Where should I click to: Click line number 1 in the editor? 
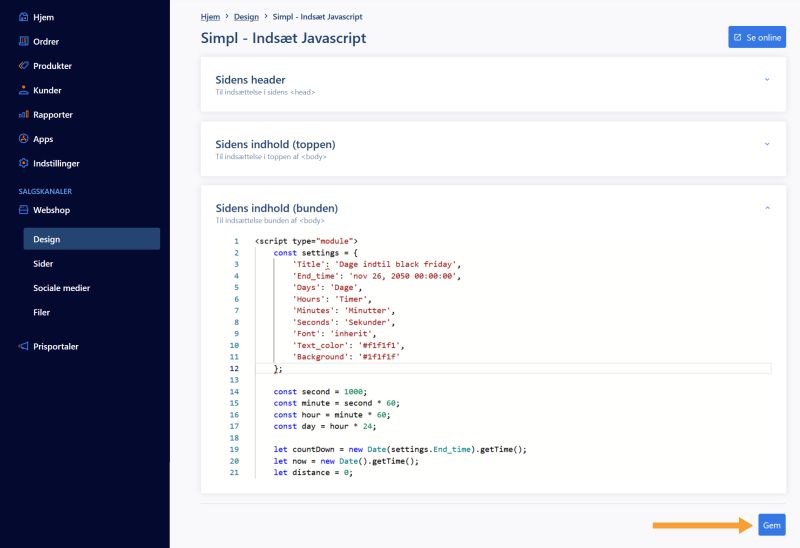click(236, 241)
